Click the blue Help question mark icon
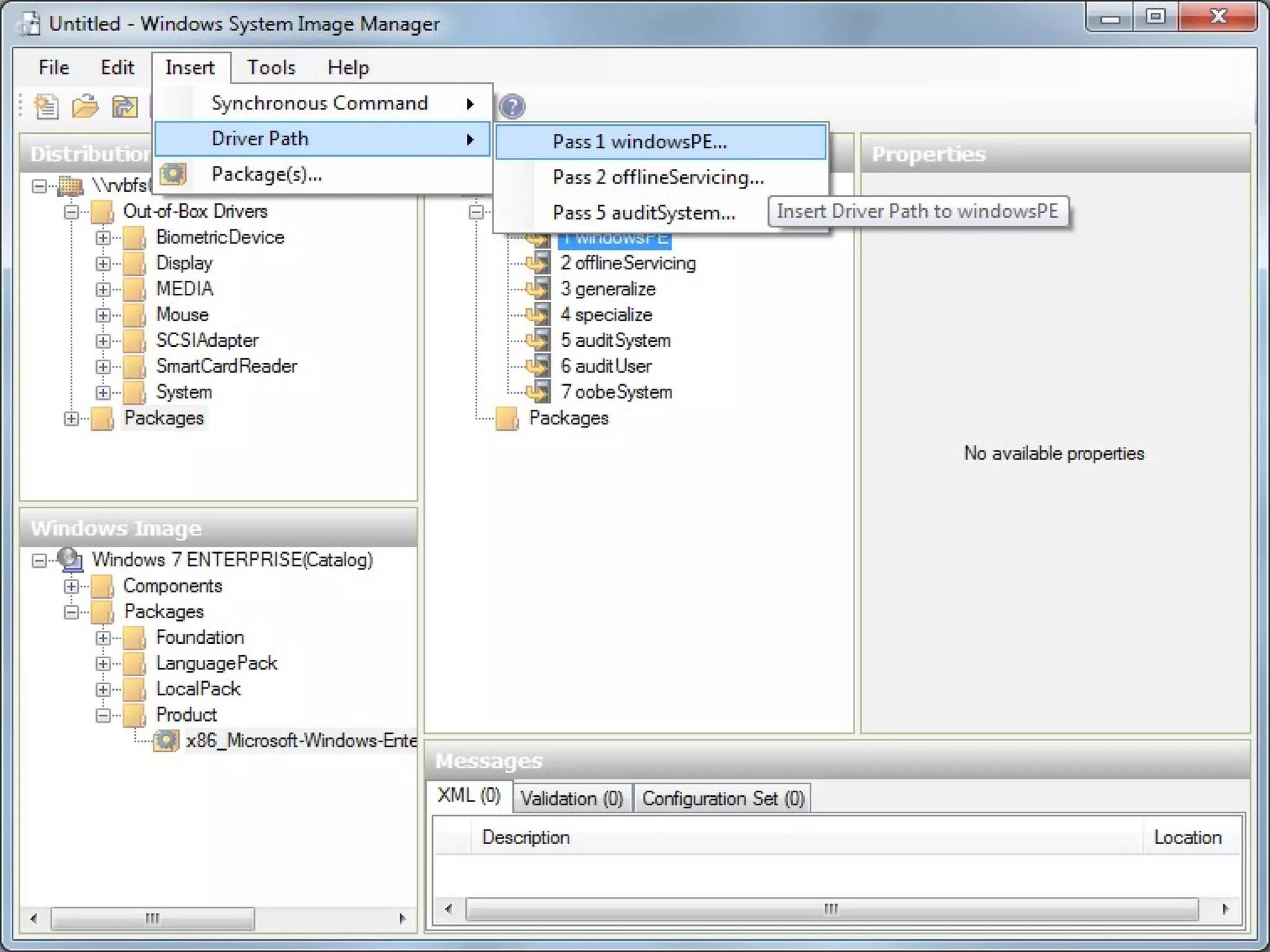The width and height of the screenshot is (1270, 952). [x=512, y=107]
